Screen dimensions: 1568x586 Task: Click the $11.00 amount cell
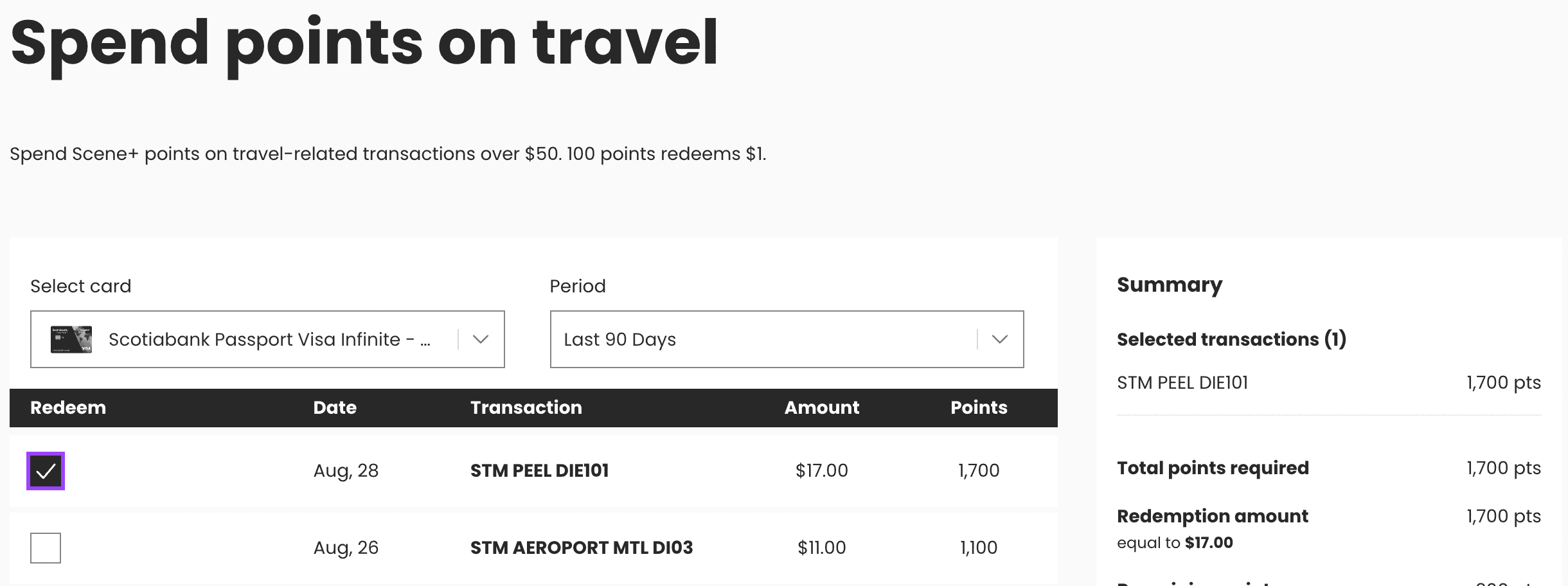821,547
